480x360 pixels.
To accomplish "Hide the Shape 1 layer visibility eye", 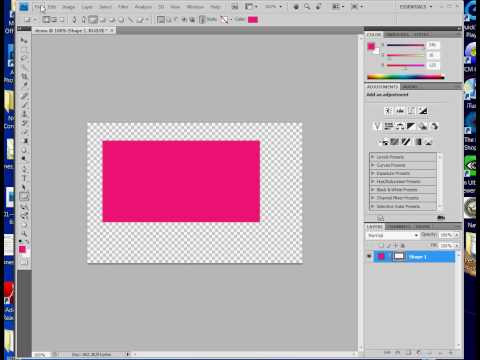I will pos(369,256).
